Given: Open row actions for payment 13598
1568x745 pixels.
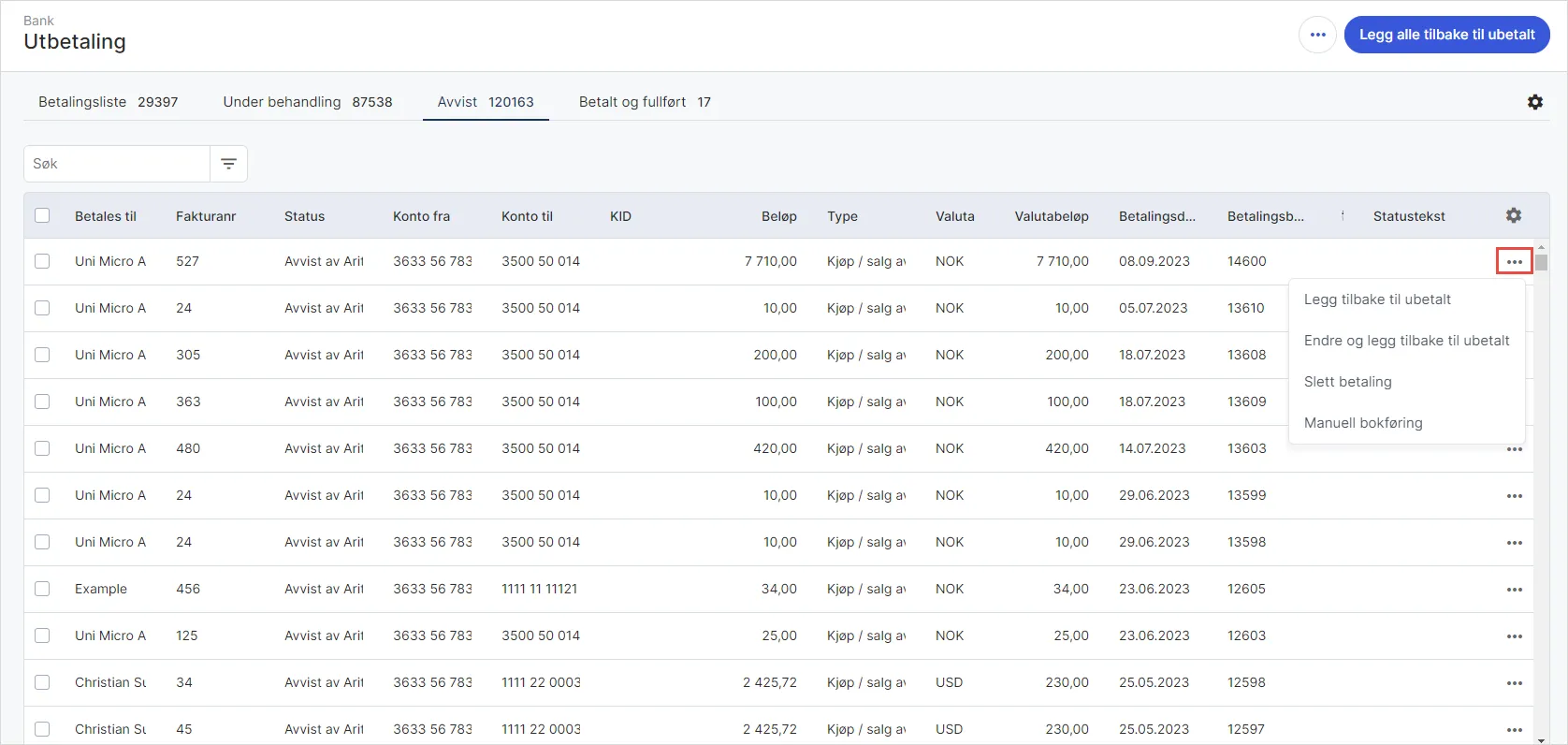Looking at the screenshot, I should (1514, 543).
